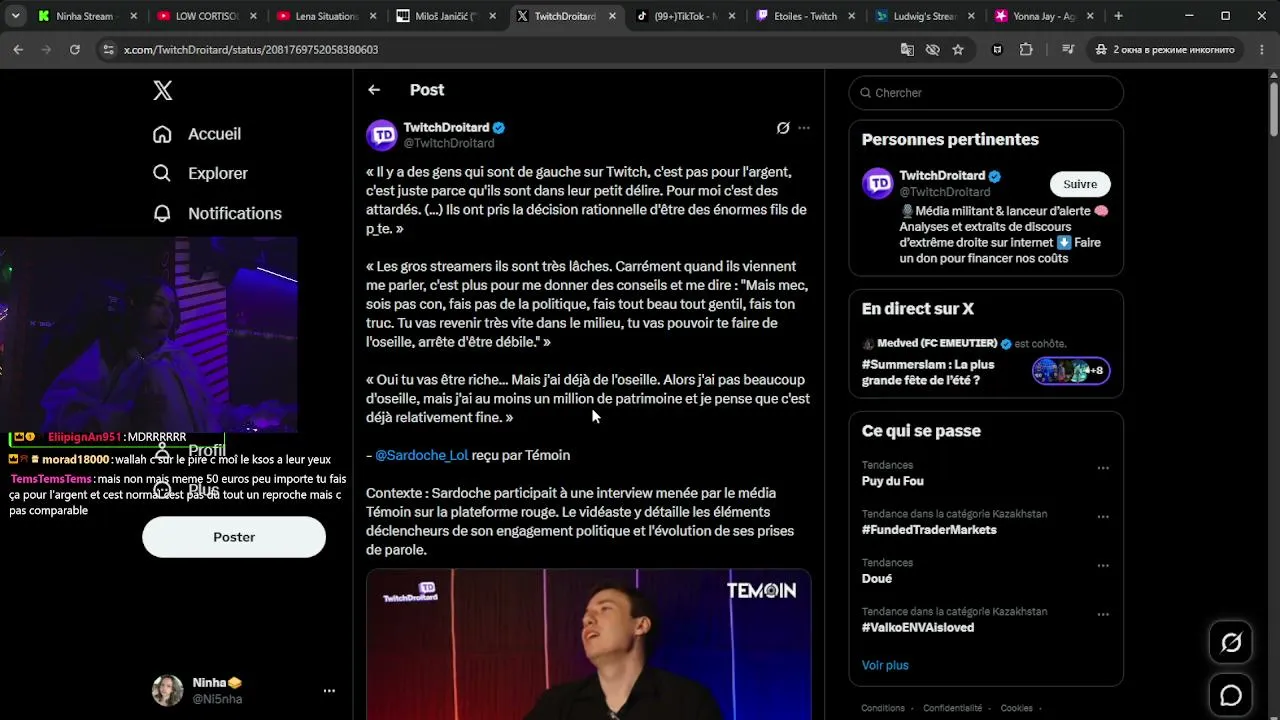This screenshot has height=720, width=1280.
Task: Open TwitchDroitard name on the post header
Action: pos(446,128)
